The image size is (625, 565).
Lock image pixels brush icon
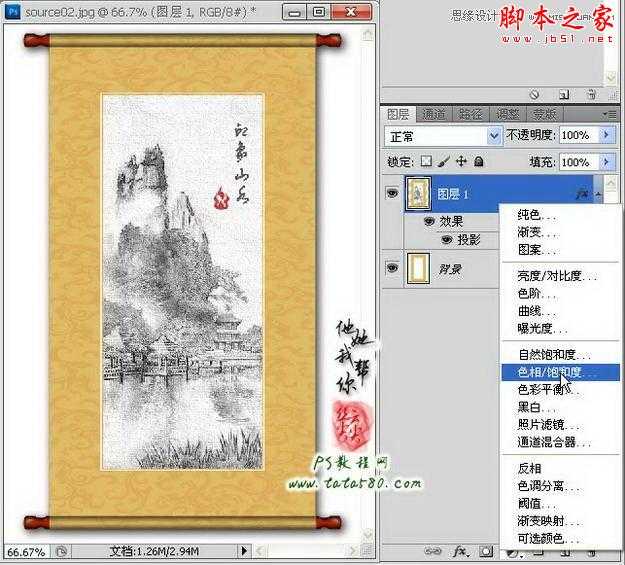click(x=443, y=161)
